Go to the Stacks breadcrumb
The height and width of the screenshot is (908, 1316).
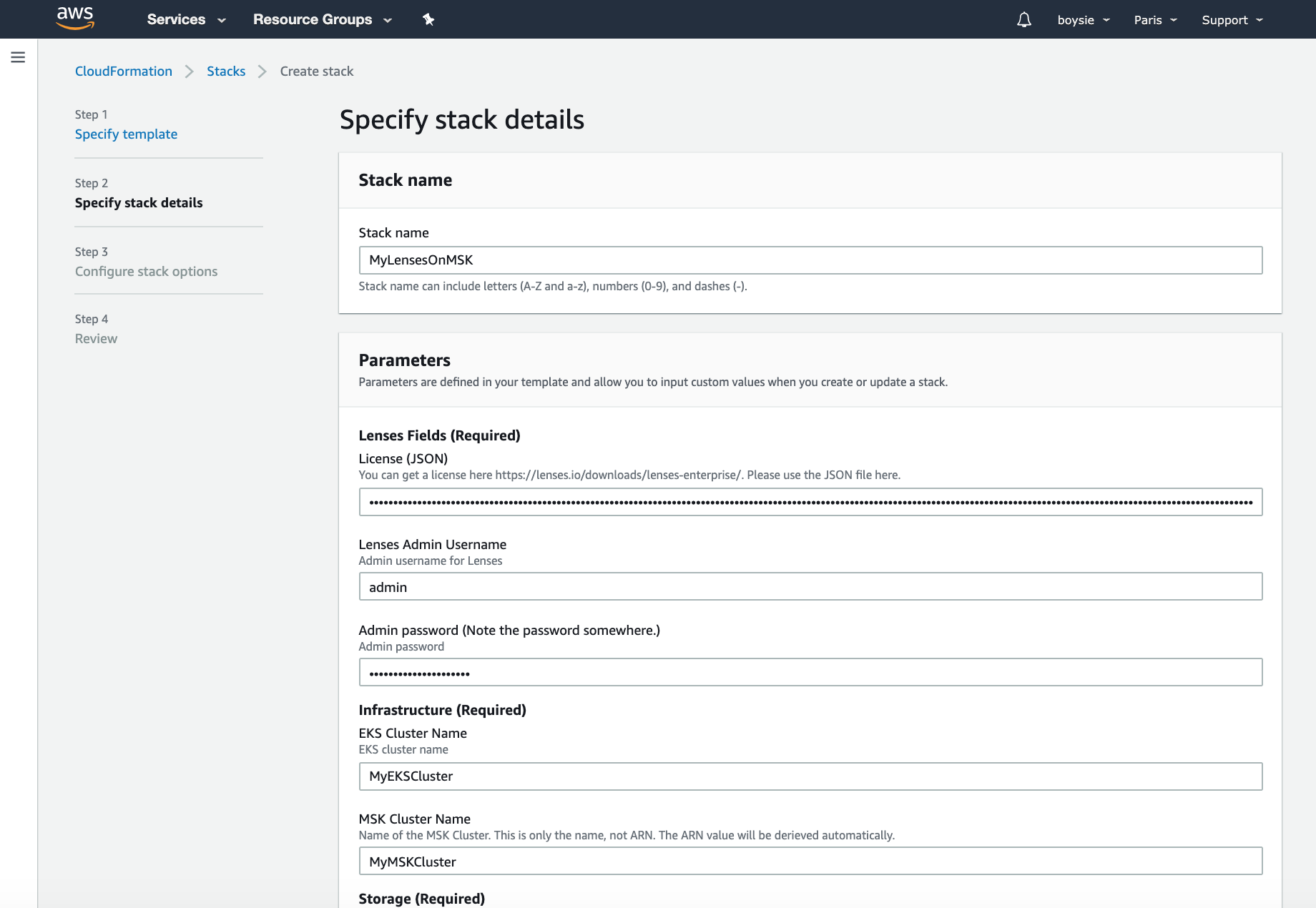tap(226, 71)
